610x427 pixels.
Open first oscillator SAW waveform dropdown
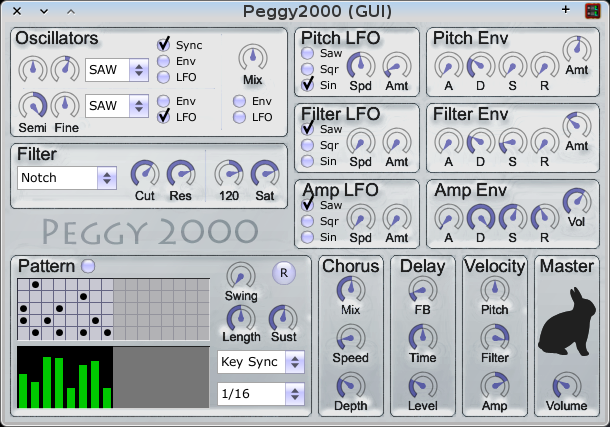pos(117,70)
